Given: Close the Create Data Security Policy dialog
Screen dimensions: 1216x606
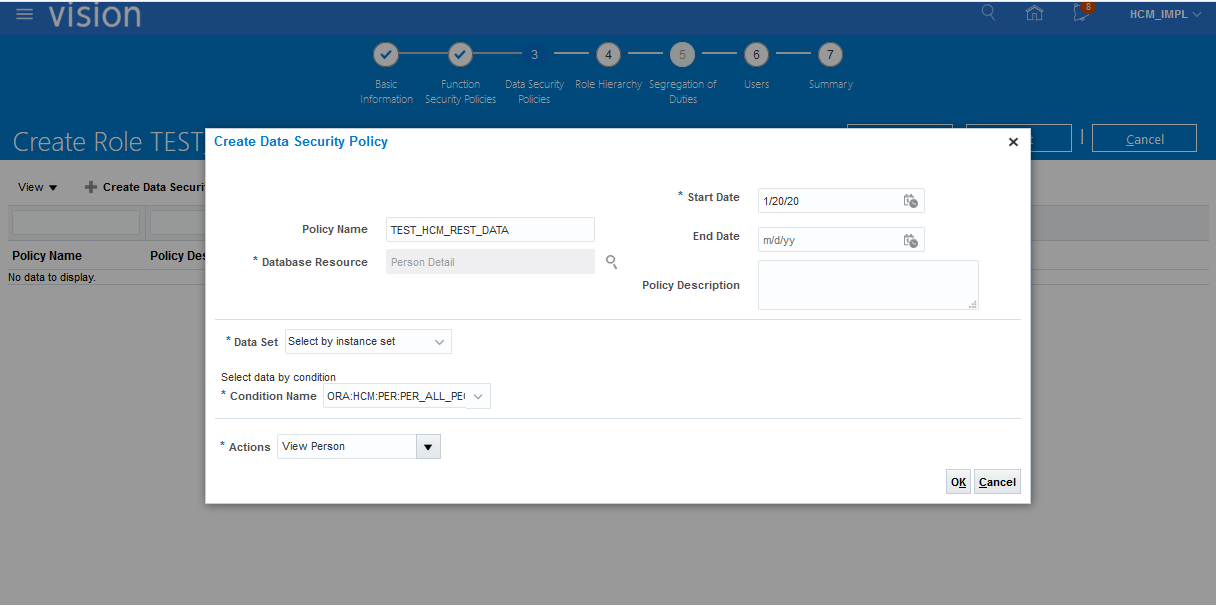Looking at the screenshot, I should pyautogui.click(x=1013, y=142).
